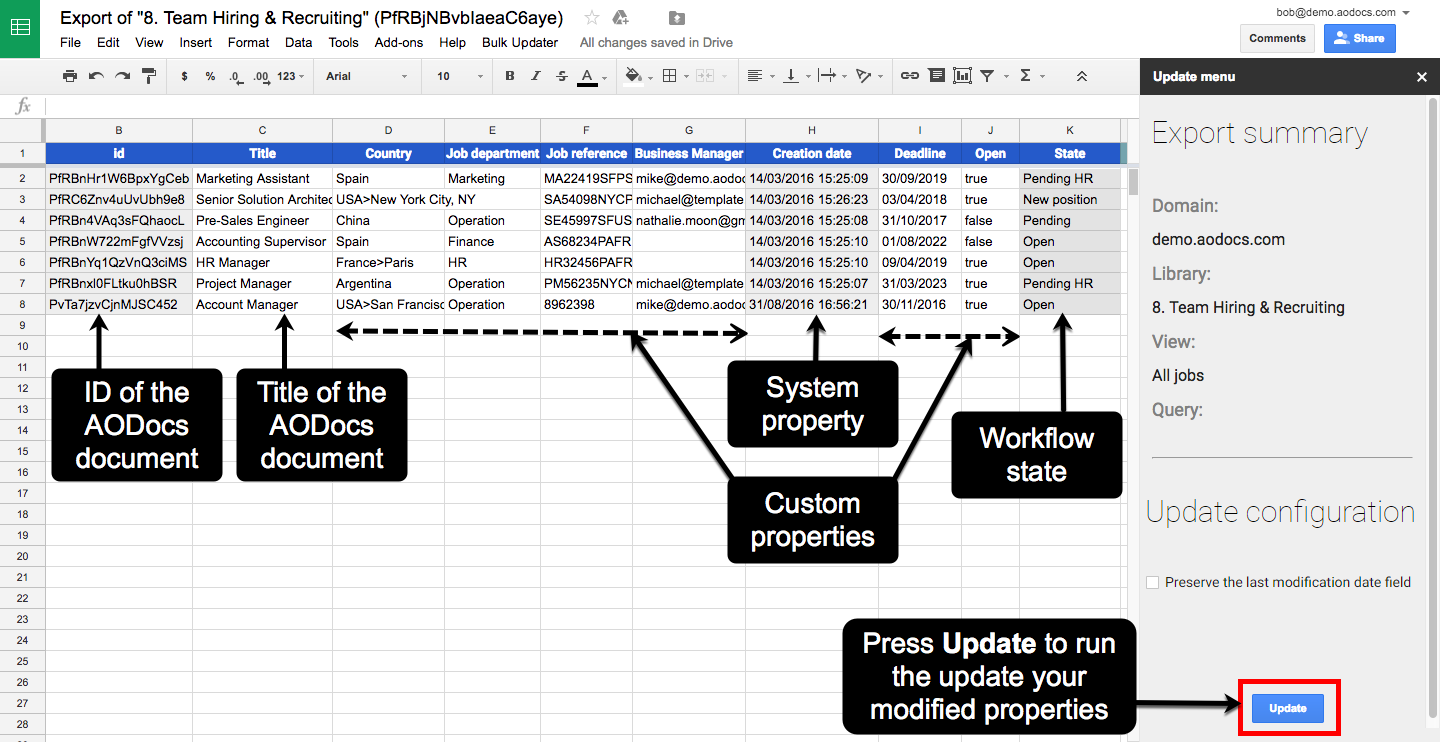This screenshot has height=742, width=1440.
Task: Enable Preserve the last modification date field
Action: point(1153,582)
